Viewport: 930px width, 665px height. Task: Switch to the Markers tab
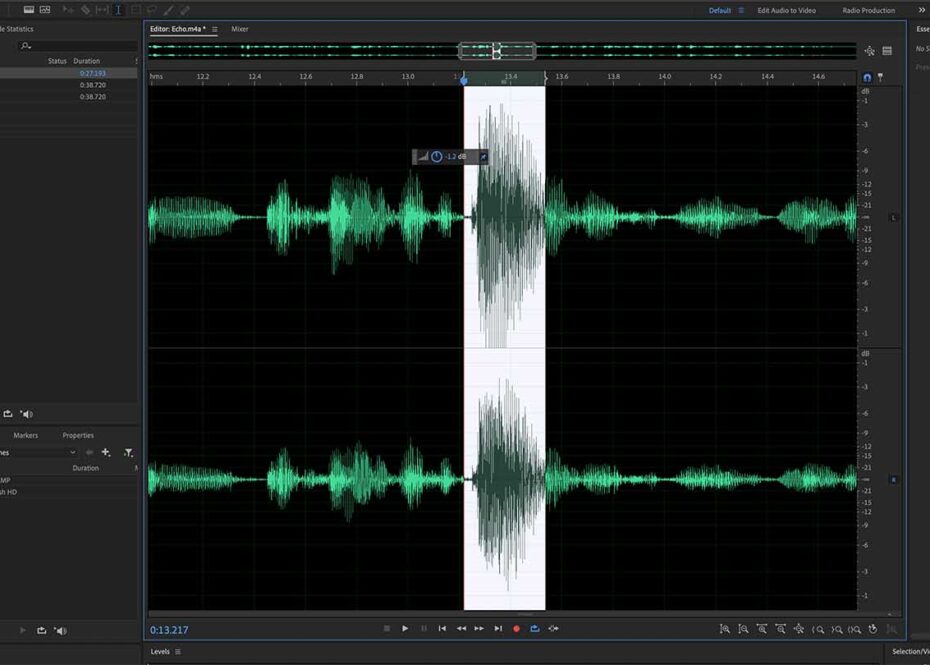coord(26,435)
